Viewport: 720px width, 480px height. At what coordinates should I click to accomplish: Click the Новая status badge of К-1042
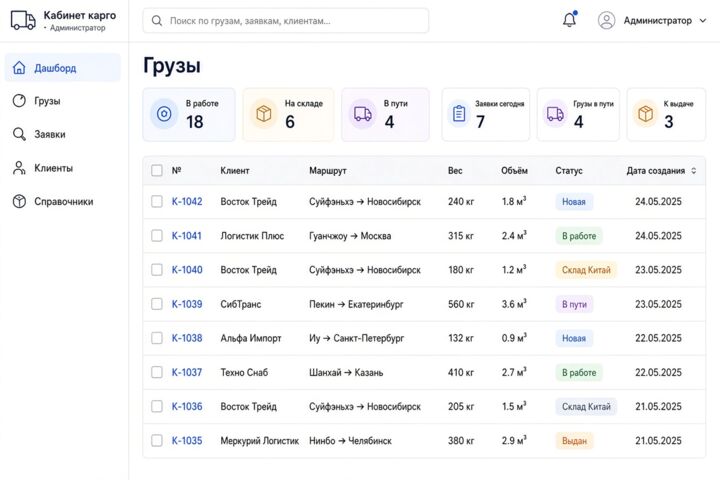574,201
